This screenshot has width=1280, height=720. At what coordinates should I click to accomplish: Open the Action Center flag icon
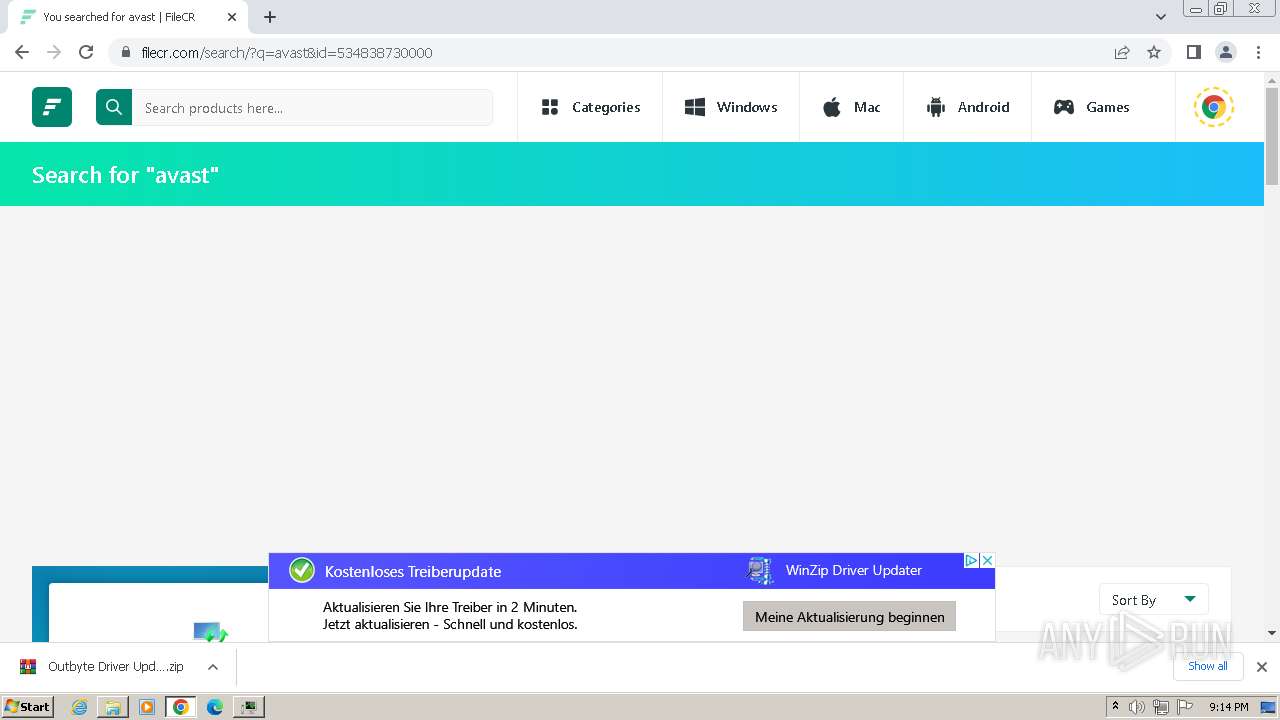1185,707
